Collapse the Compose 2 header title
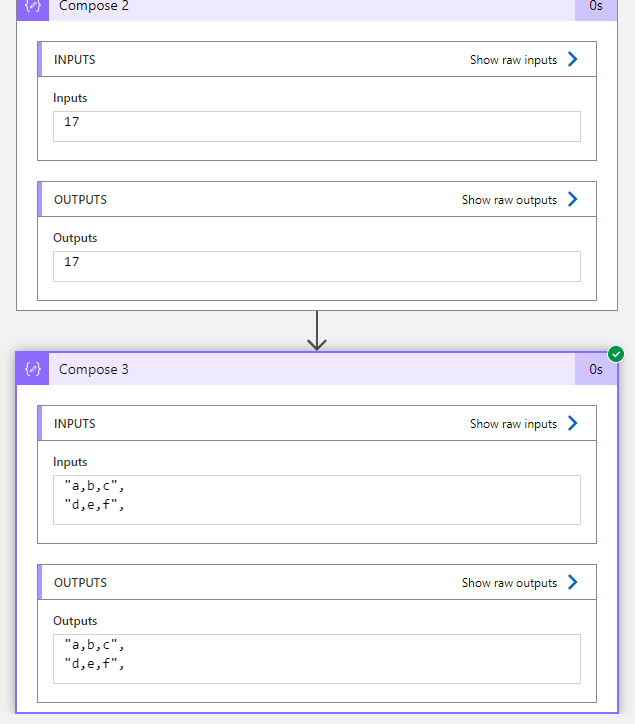 click(x=94, y=6)
